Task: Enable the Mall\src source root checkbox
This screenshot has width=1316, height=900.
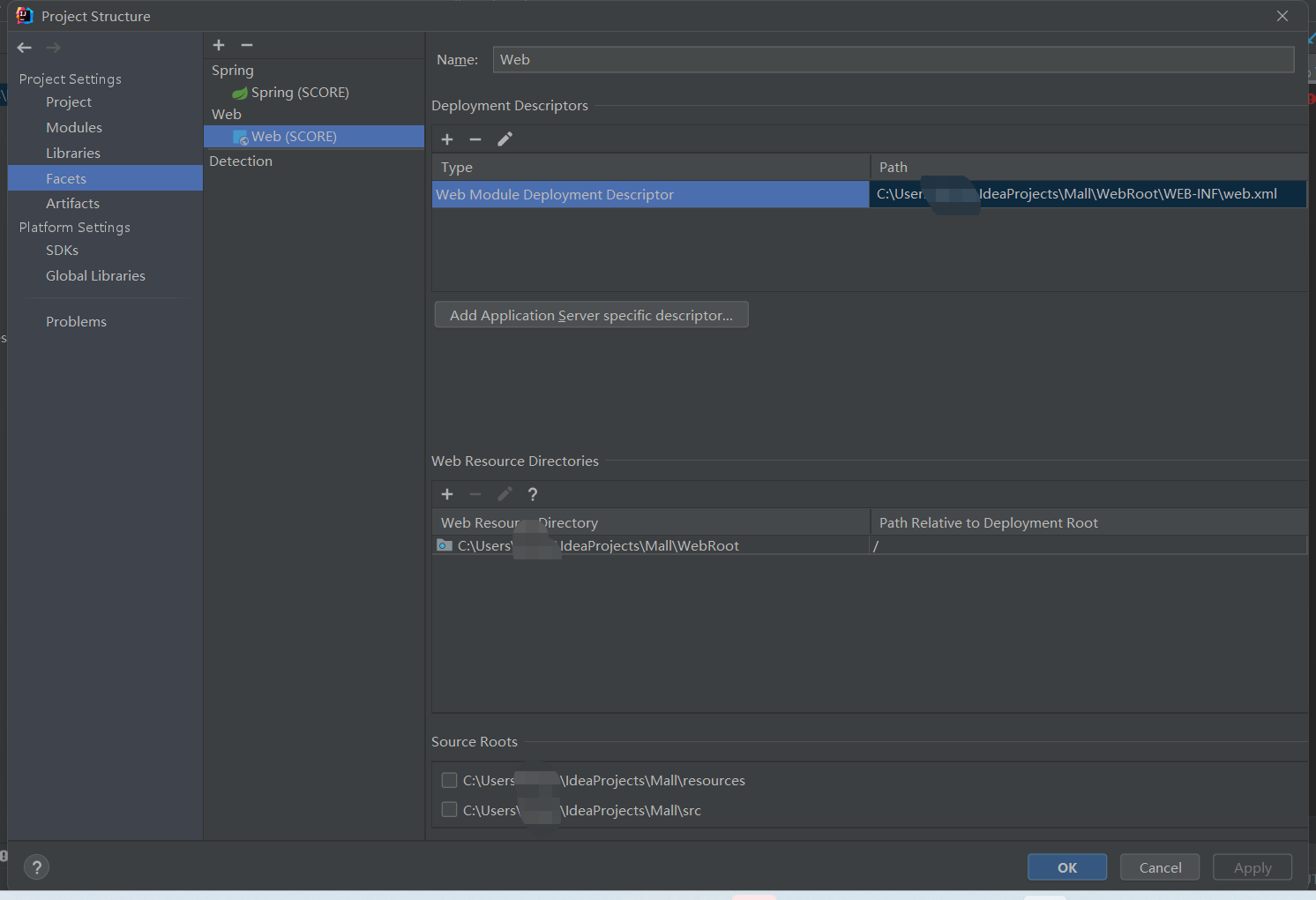Action: tap(449, 810)
